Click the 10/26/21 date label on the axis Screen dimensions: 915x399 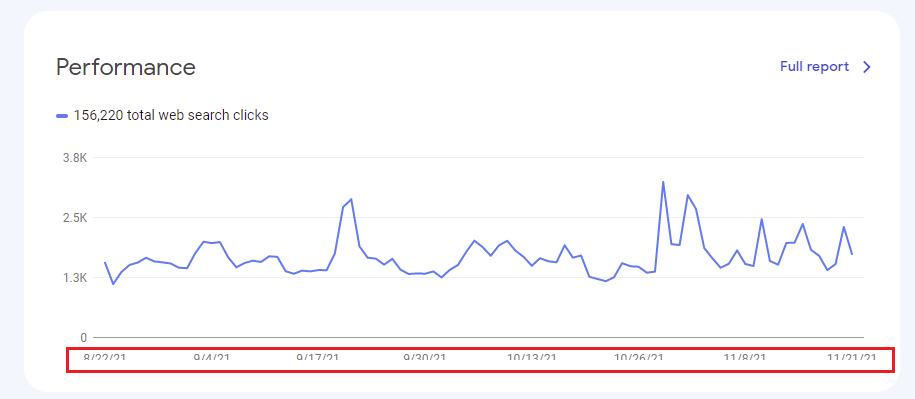pyautogui.click(x=638, y=356)
